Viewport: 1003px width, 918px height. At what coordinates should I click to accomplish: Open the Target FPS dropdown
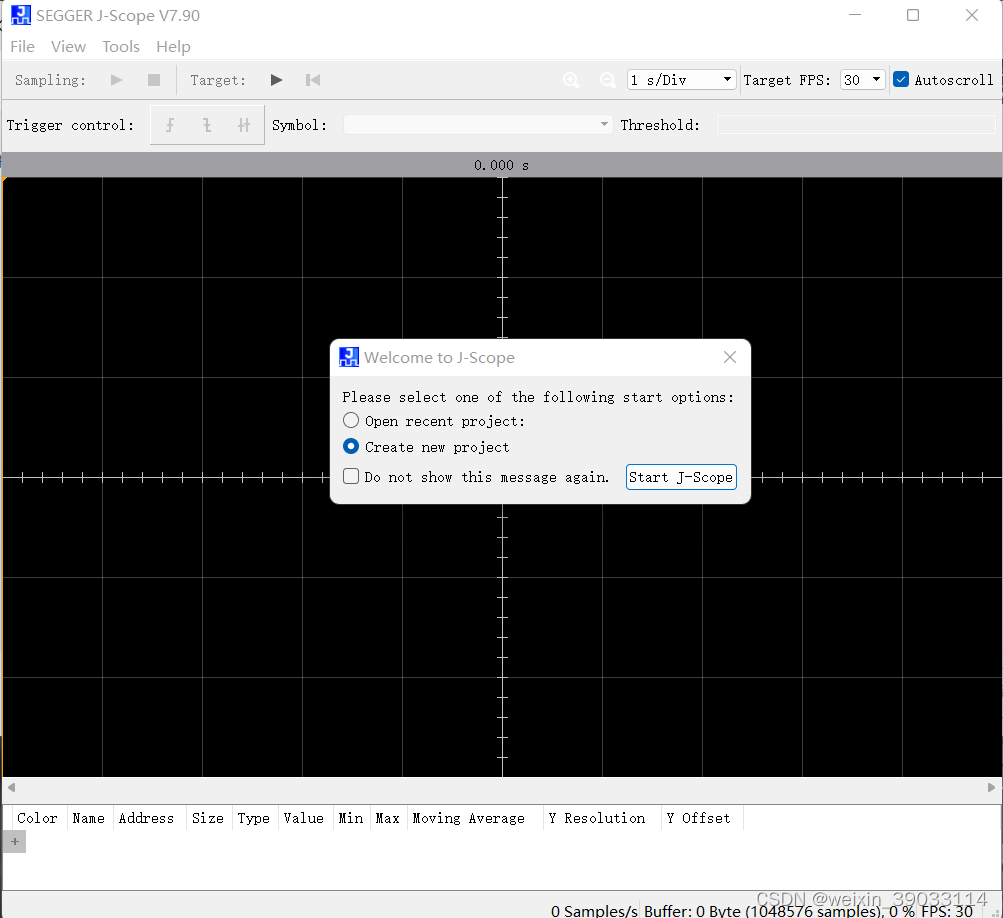(862, 79)
